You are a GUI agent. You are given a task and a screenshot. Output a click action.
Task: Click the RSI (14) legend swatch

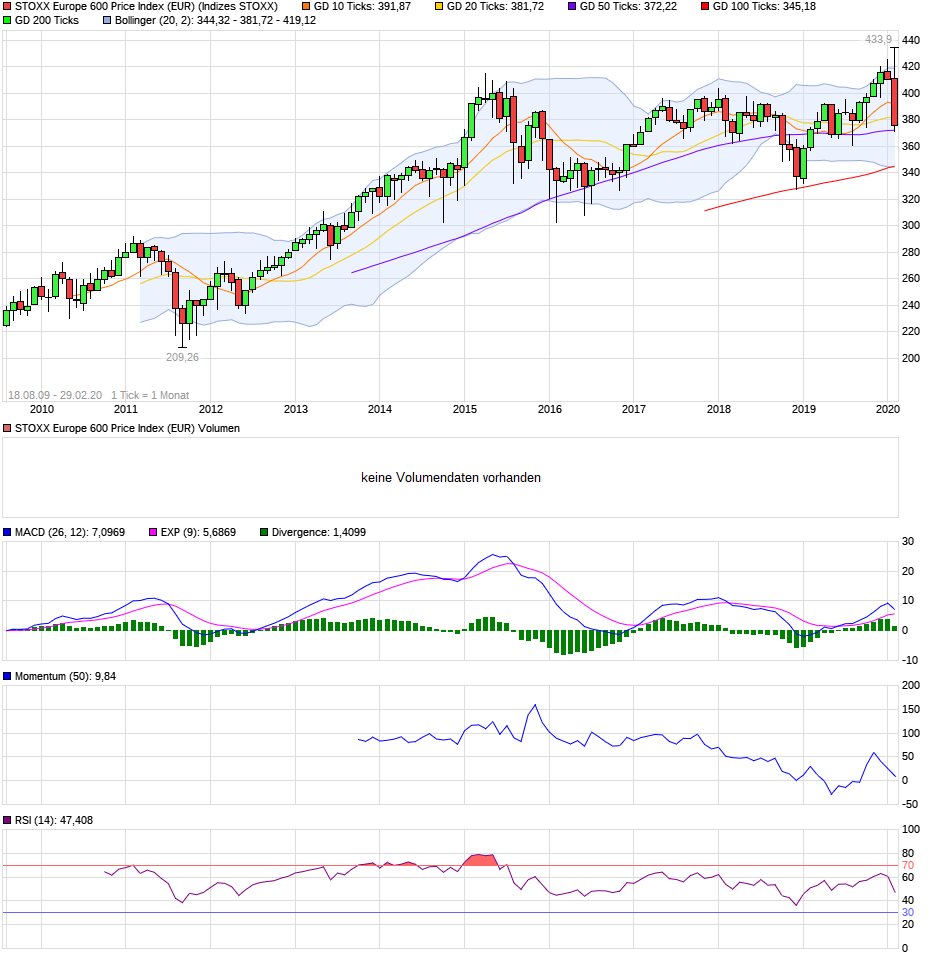pyautogui.click(x=8, y=820)
